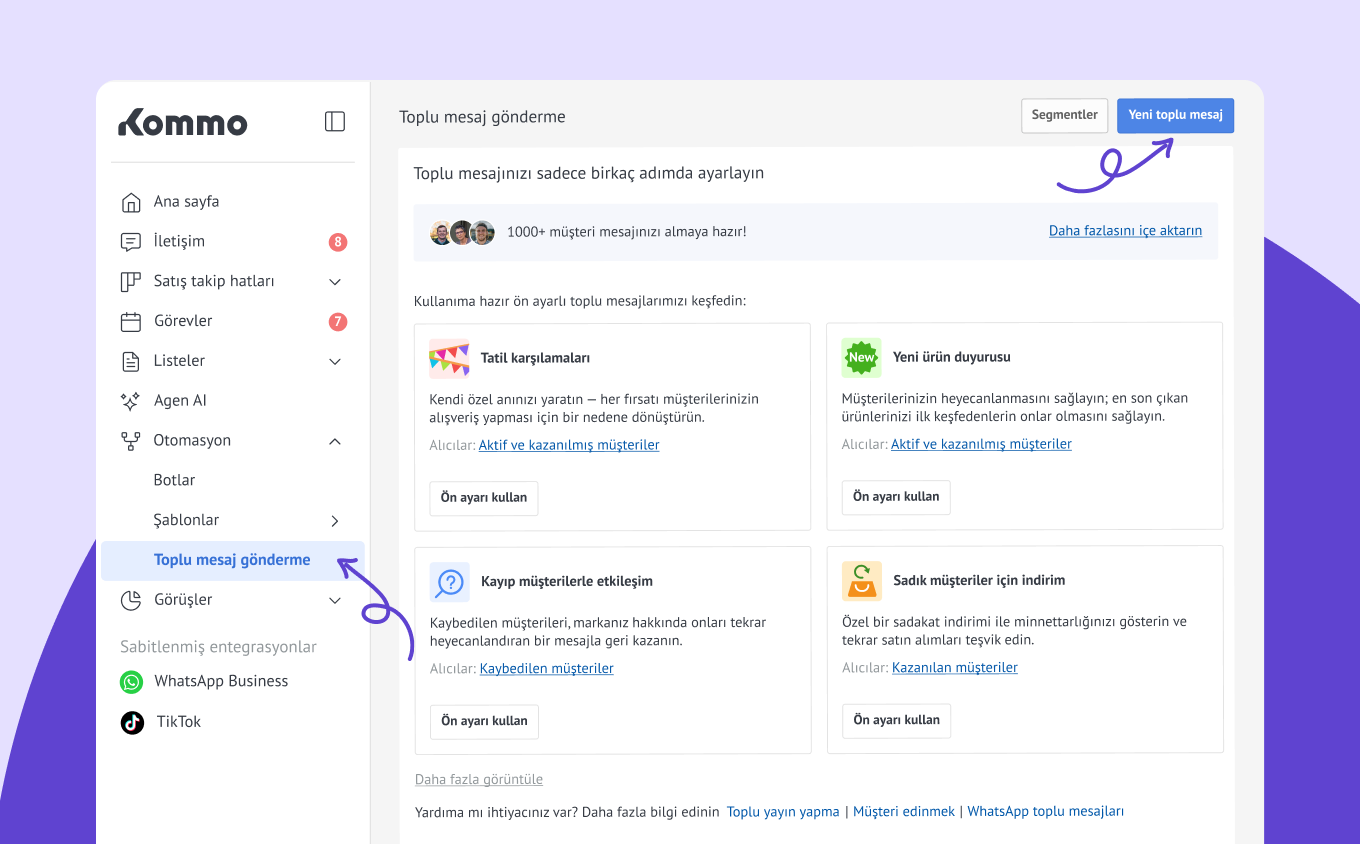Open the Segmentler button
This screenshot has width=1360, height=844.
[x=1064, y=115]
